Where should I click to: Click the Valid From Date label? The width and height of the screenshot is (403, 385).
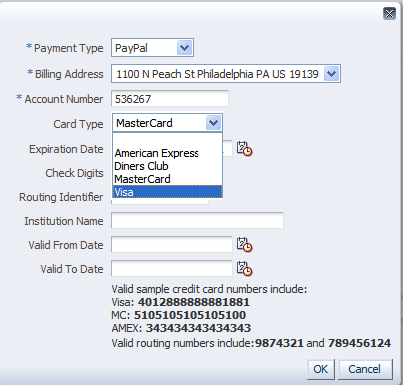point(66,245)
